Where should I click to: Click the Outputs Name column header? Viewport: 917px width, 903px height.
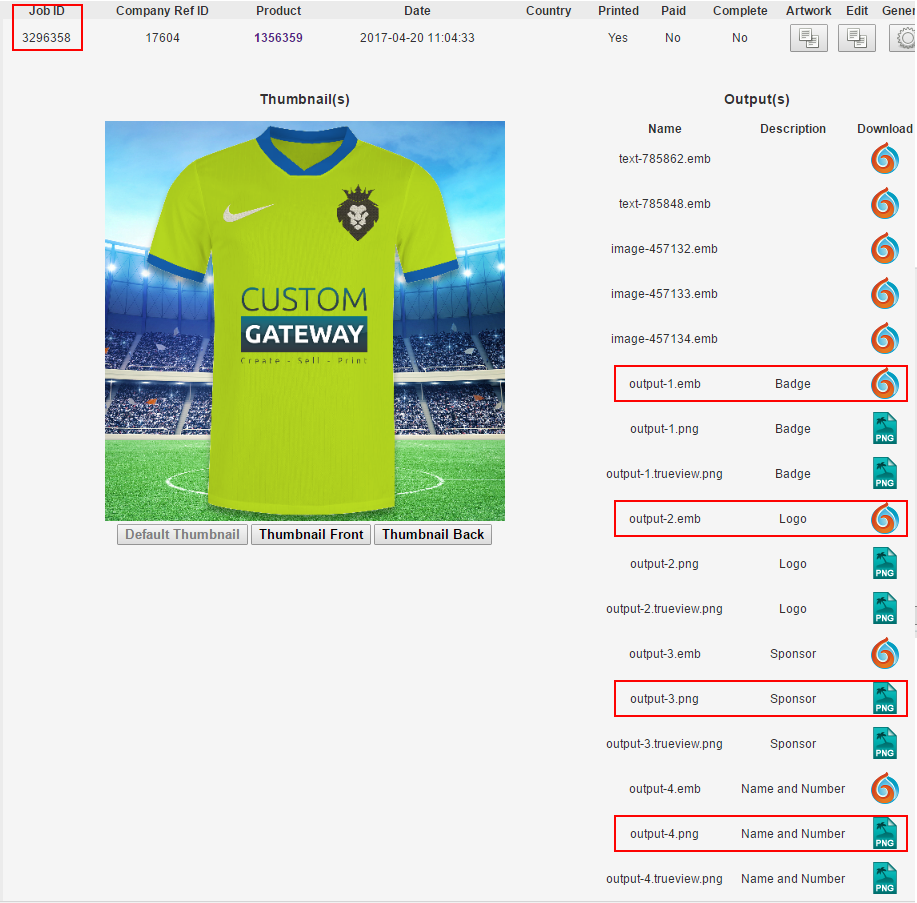(664, 129)
